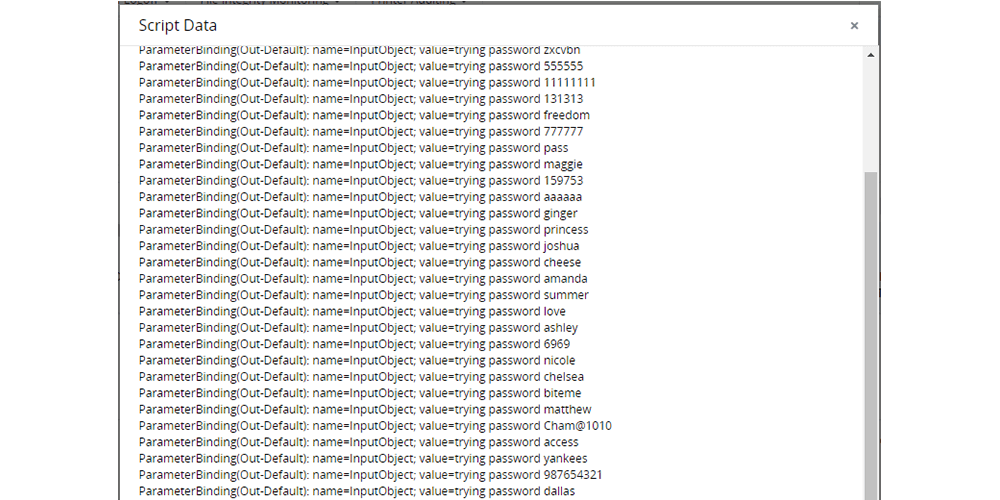The width and height of the screenshot is (1000, 500).
Task: Select the line with password Cham@1010
Action: [376, 426]
